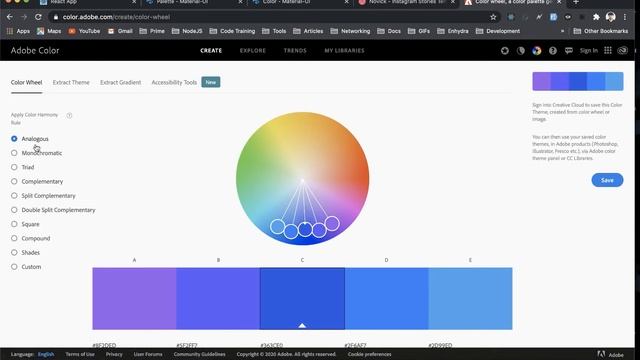Open a new browser tab with plus
Viewport: 640px width, 360px height.
576,2
